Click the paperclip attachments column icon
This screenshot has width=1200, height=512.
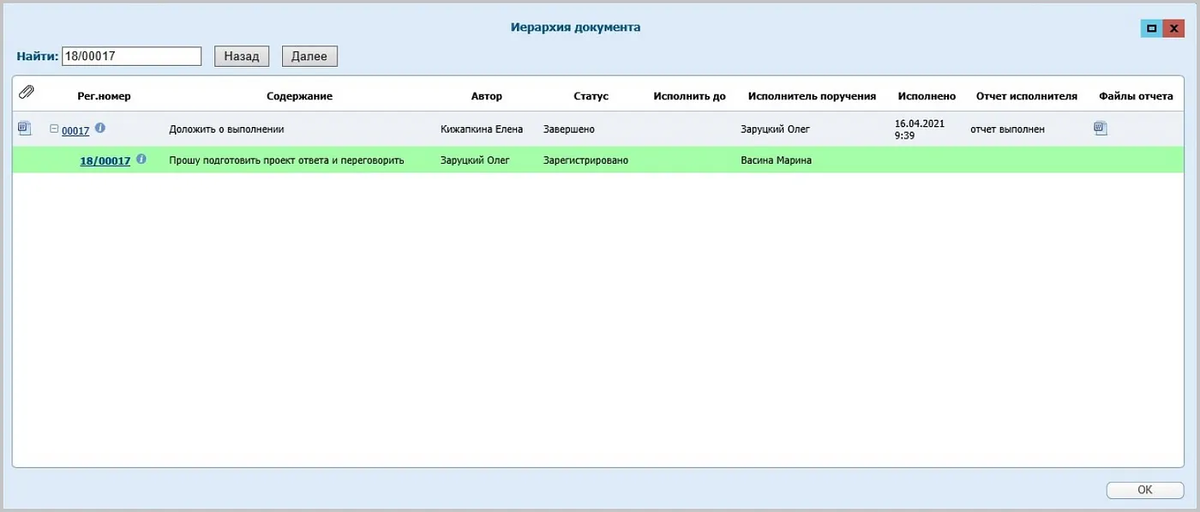[x=26, y=93]
